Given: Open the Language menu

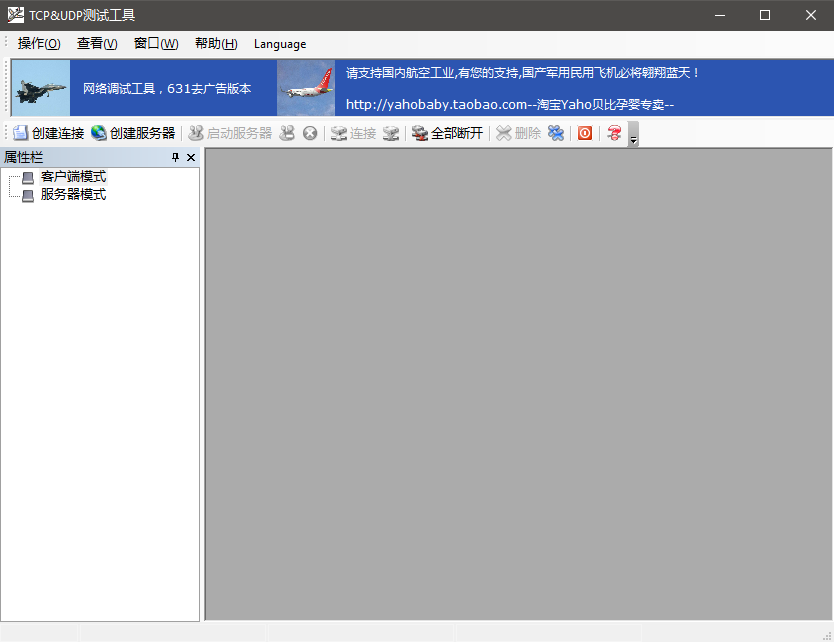Looking at the screenshot, I should (279, 43).
